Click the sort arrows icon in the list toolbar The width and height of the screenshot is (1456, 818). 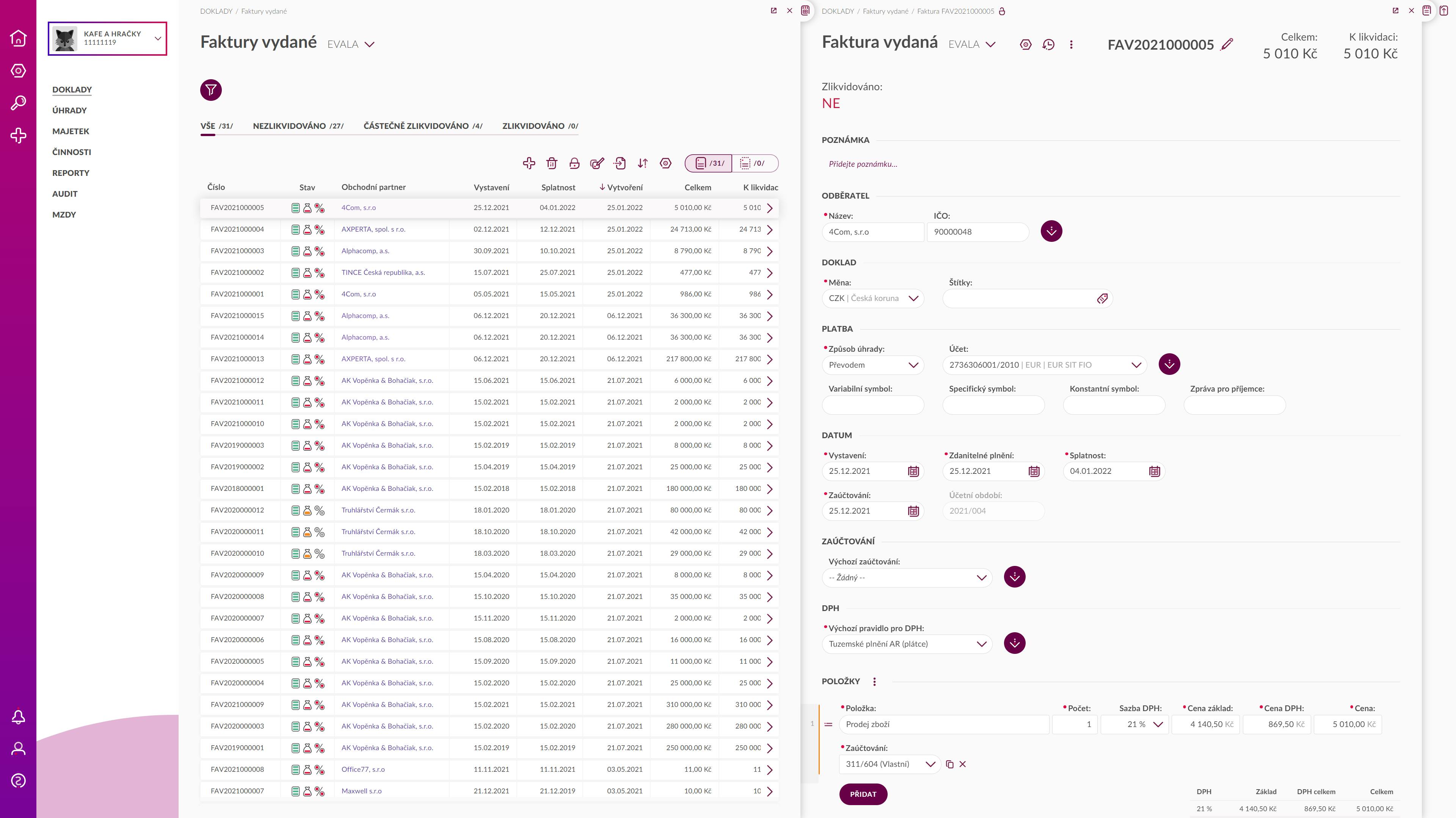coord(643,163)
